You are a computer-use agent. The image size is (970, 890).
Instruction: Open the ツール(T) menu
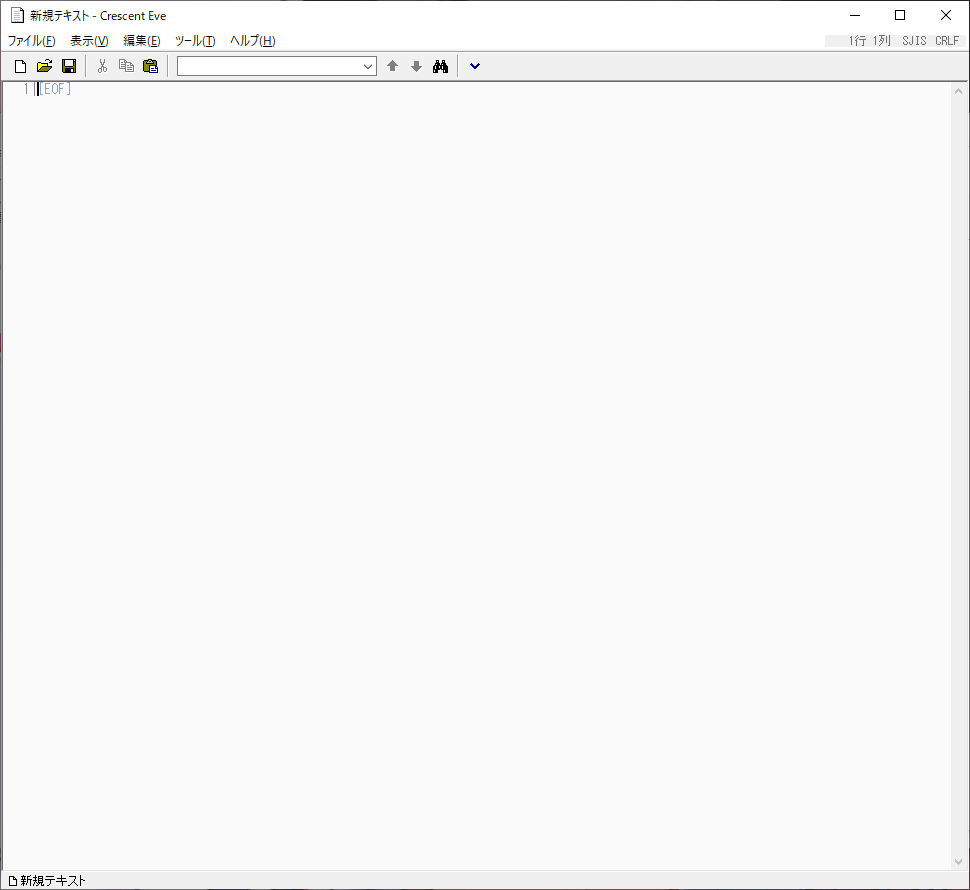tap(195, 41)
